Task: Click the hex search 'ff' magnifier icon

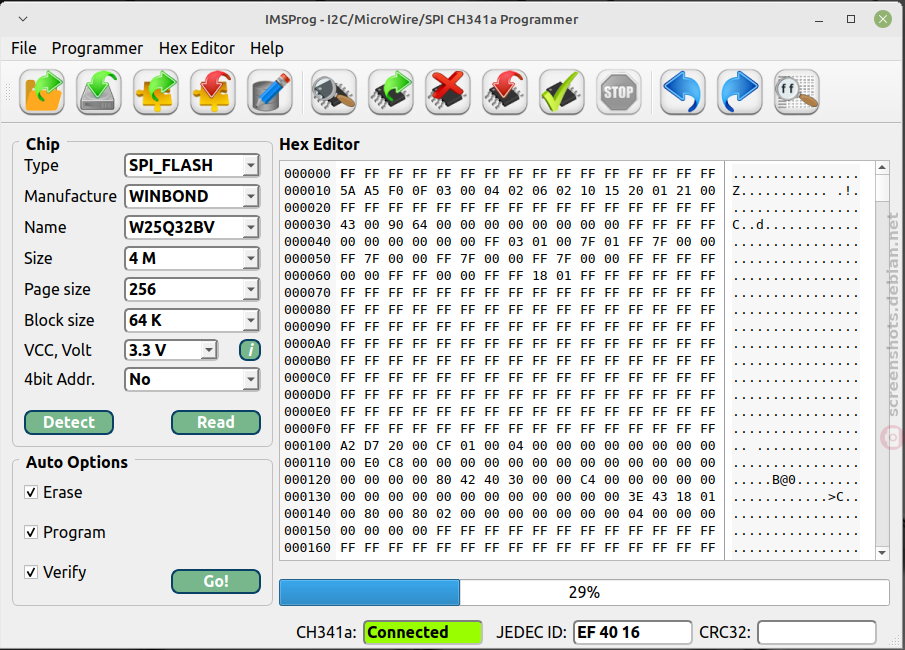Action: tap(796, 92)
